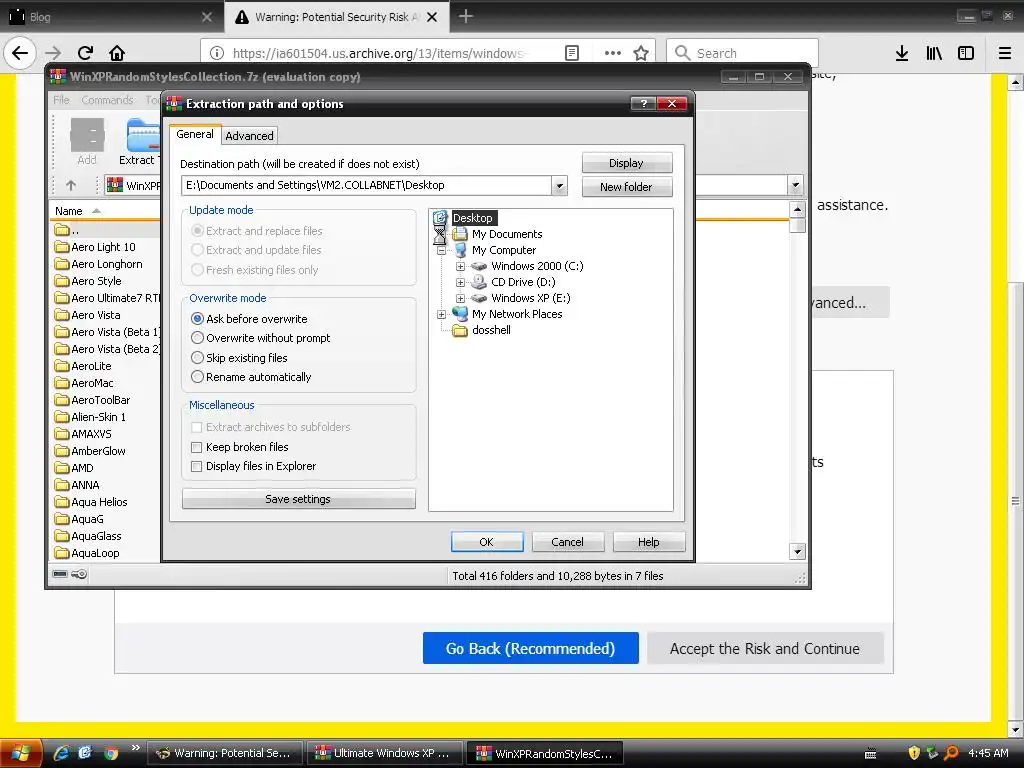Image resolution: width=1024 pixels, height=768 pixels.
Task: Open Firefox hamburger menu
Action: pos(1005,53)
